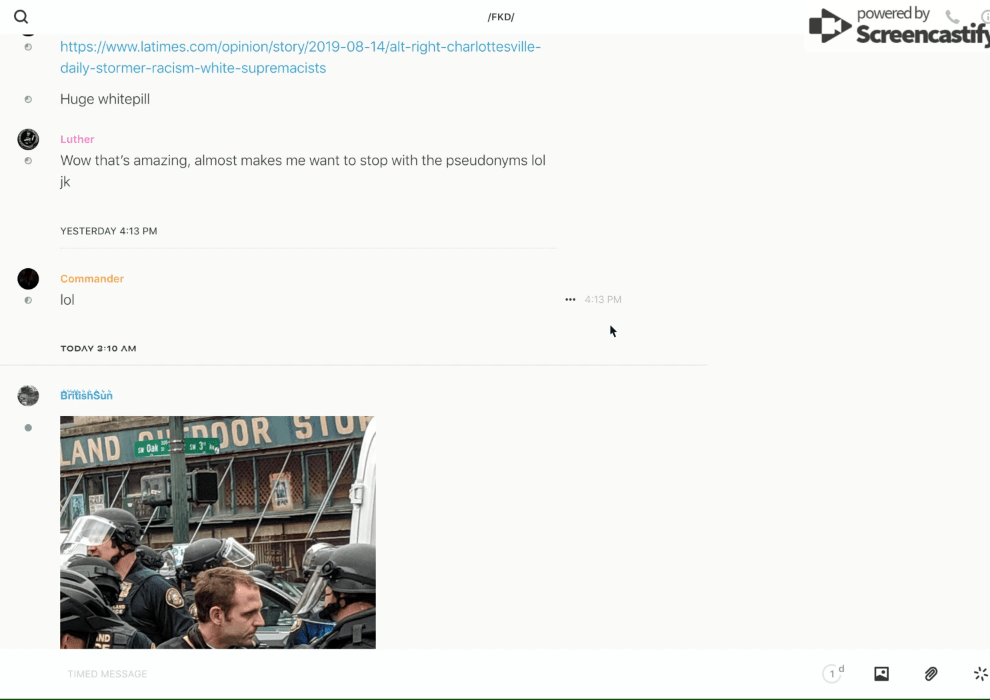The image size is (990, 700).
Task: Click BritishSun's avatar picture
Action: coord(28,396)
